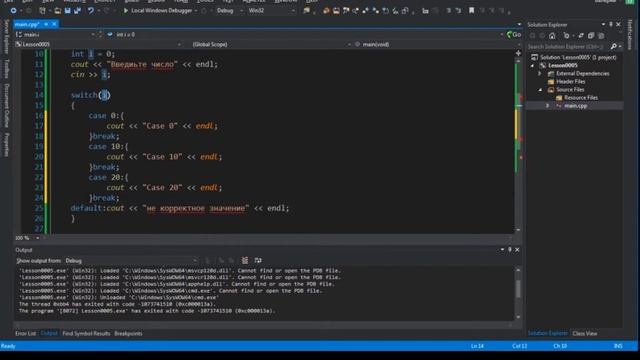Expand the main.cpp tree node

tap(548, 106)
